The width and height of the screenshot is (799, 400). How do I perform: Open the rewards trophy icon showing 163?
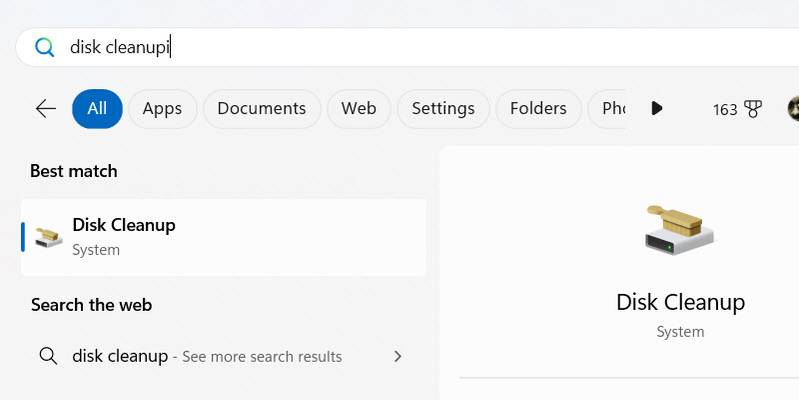pos(752,109)
